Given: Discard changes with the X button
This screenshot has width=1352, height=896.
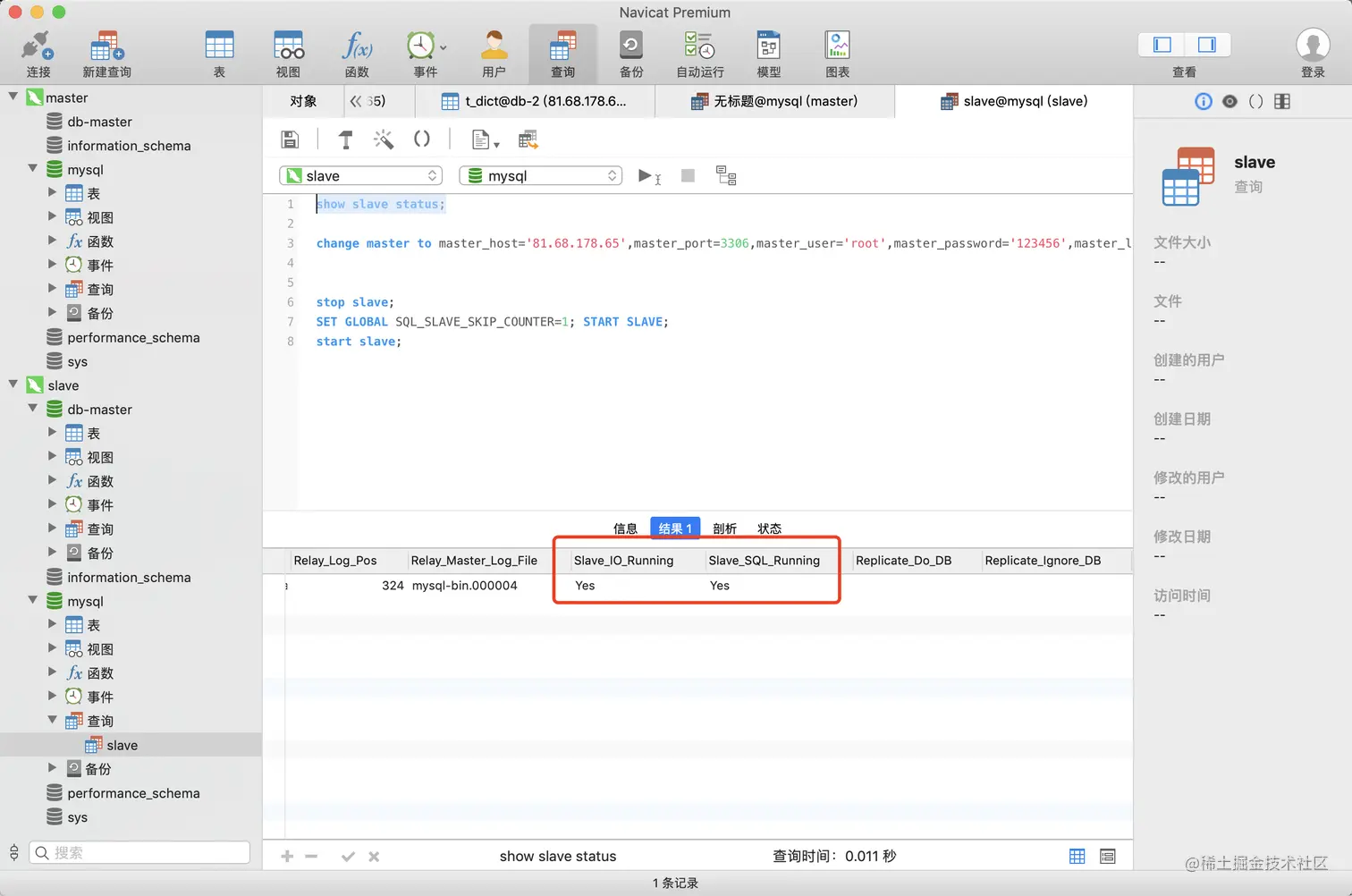Looking at the screenshot, I should 374,857.
